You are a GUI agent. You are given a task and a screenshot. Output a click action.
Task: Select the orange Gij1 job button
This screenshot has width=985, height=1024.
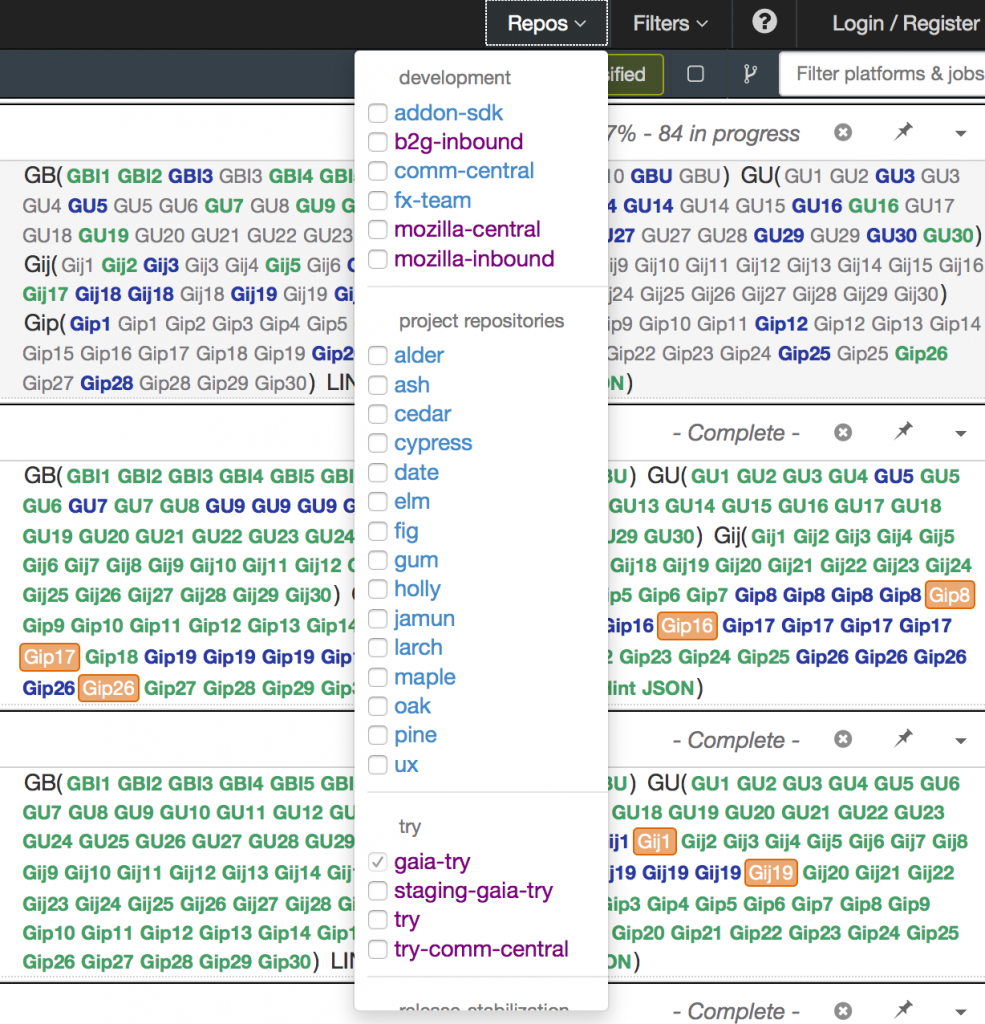(654, 842)
